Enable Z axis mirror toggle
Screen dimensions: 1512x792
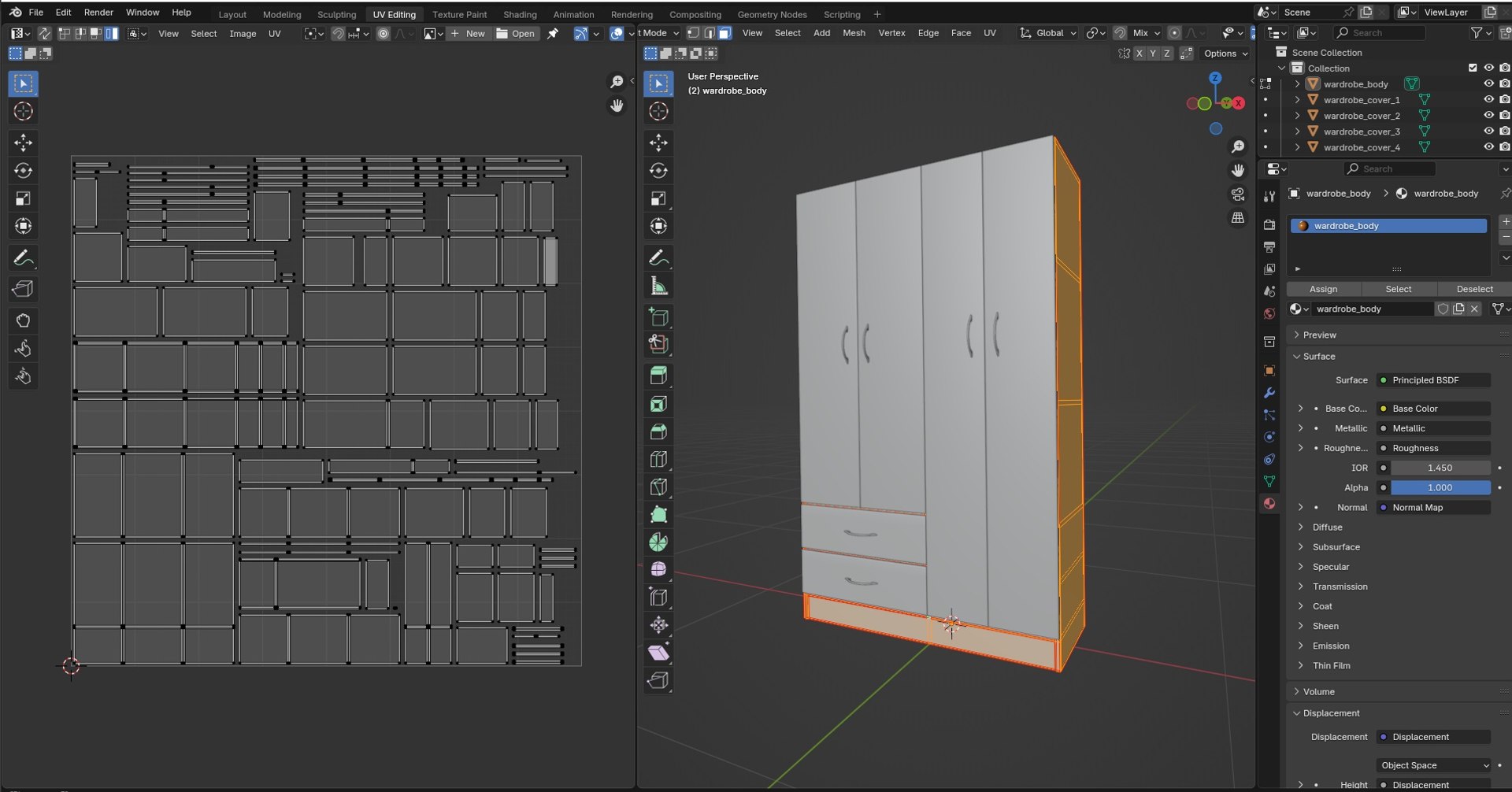[x=1166, y=54]
